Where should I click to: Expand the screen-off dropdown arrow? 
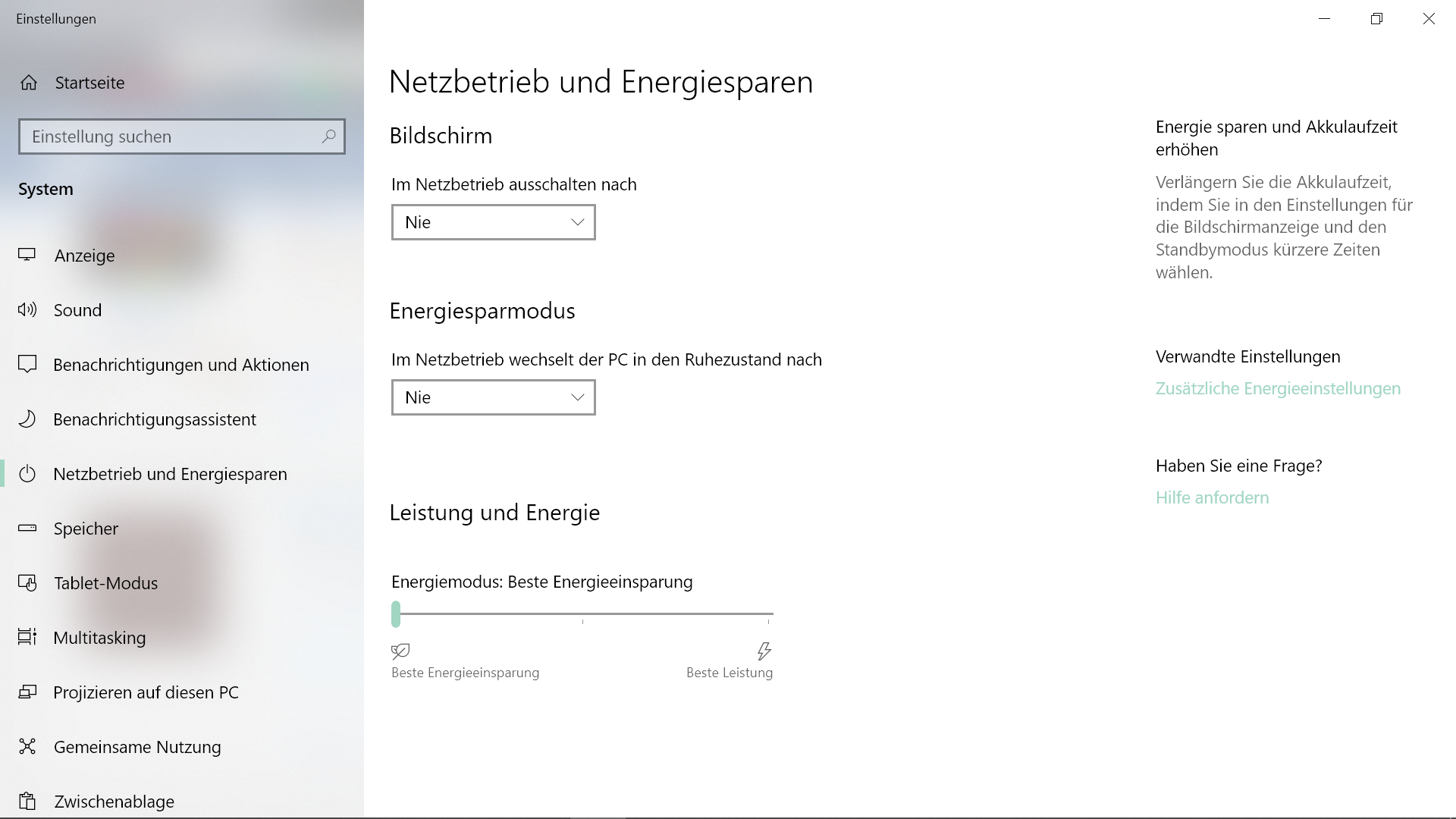577,222
